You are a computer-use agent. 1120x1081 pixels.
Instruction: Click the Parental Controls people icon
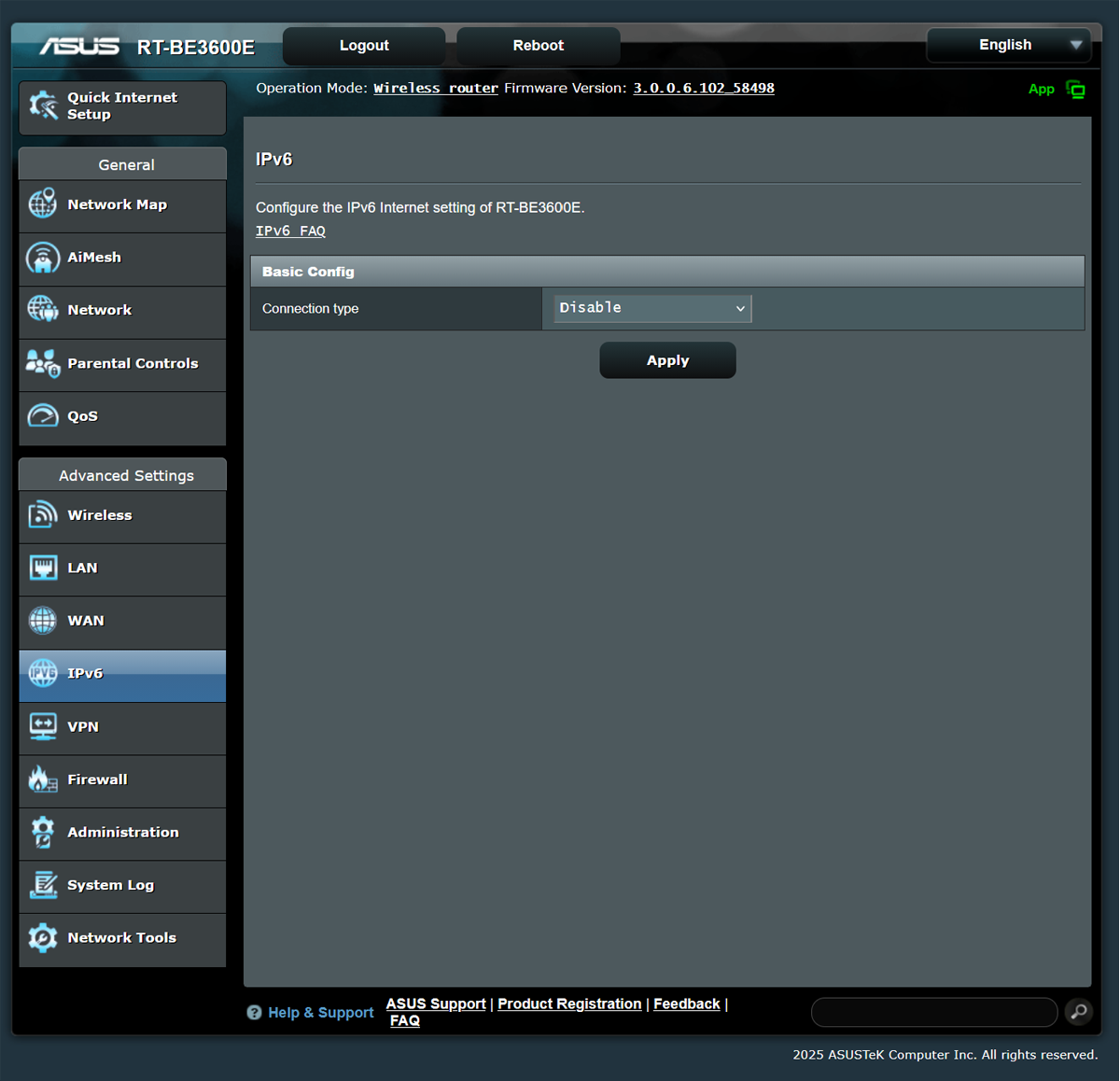[x=43, y=363]
